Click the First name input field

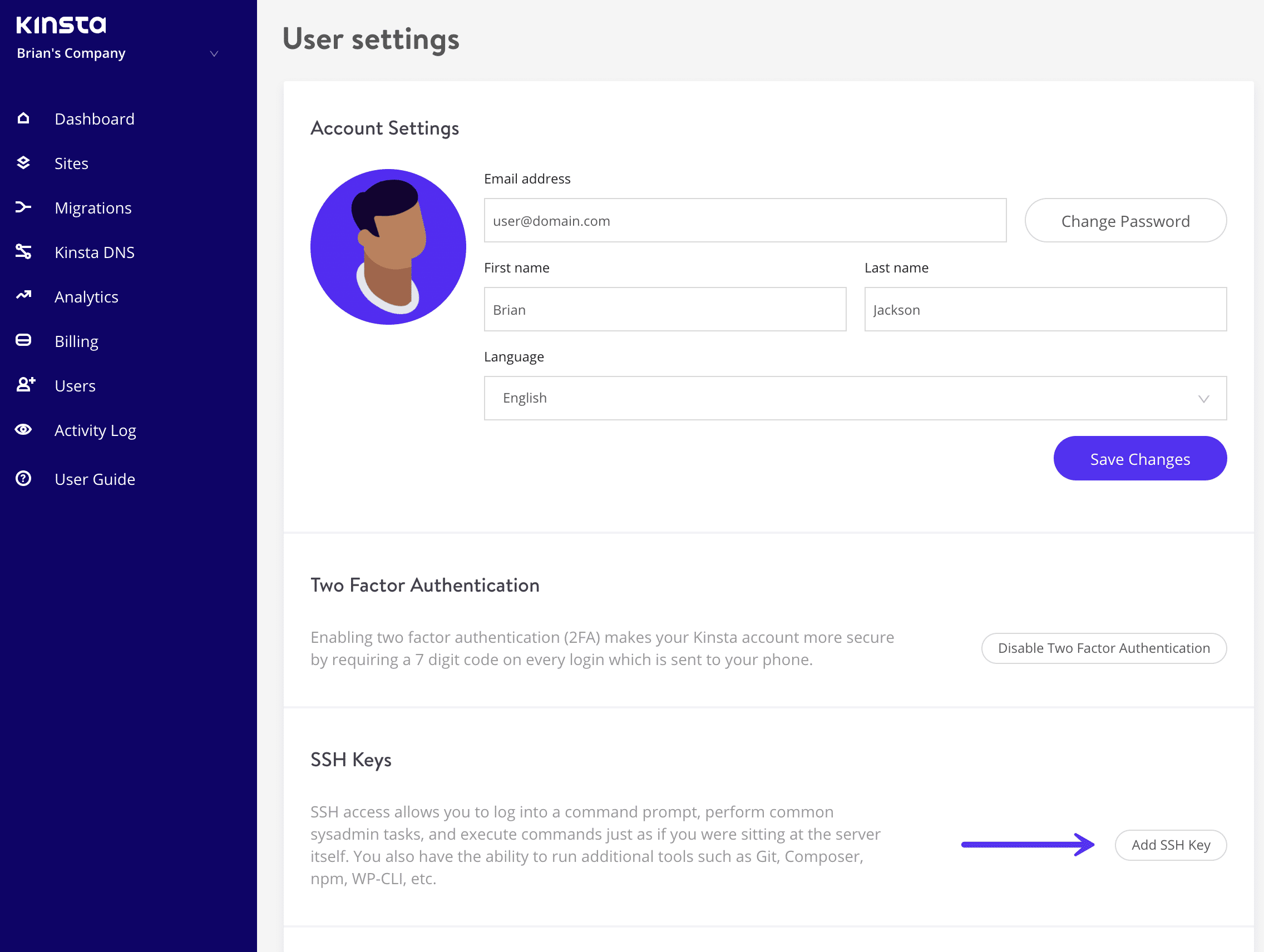(665, 309)
